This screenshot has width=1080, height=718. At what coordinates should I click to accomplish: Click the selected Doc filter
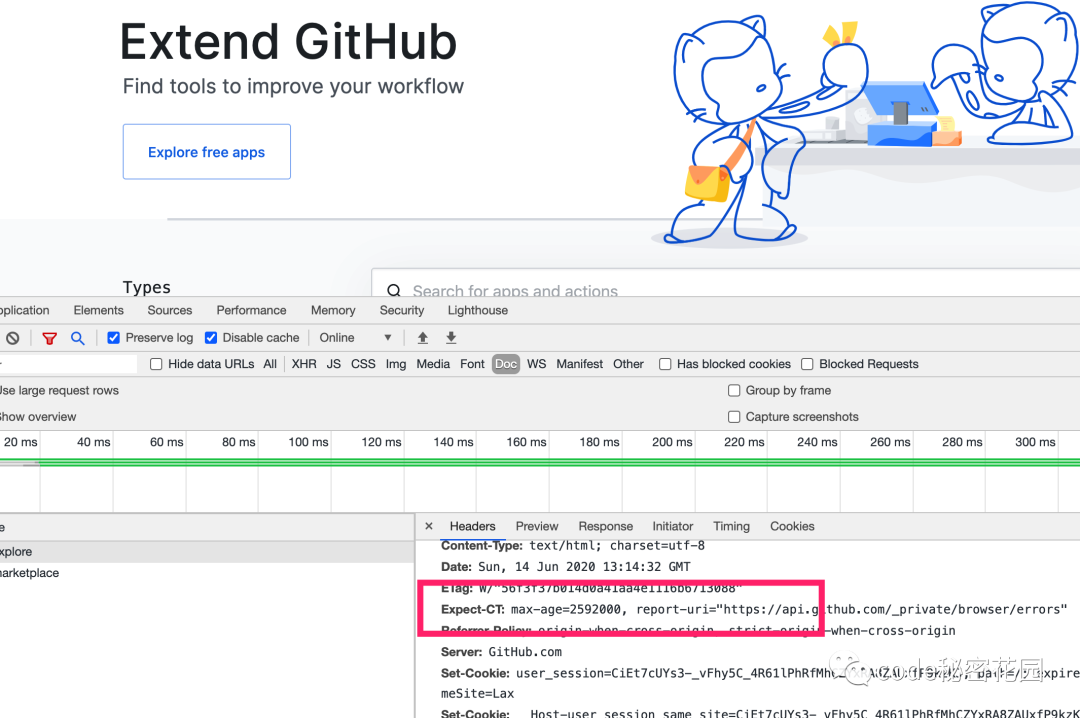[x=506, y=364]
